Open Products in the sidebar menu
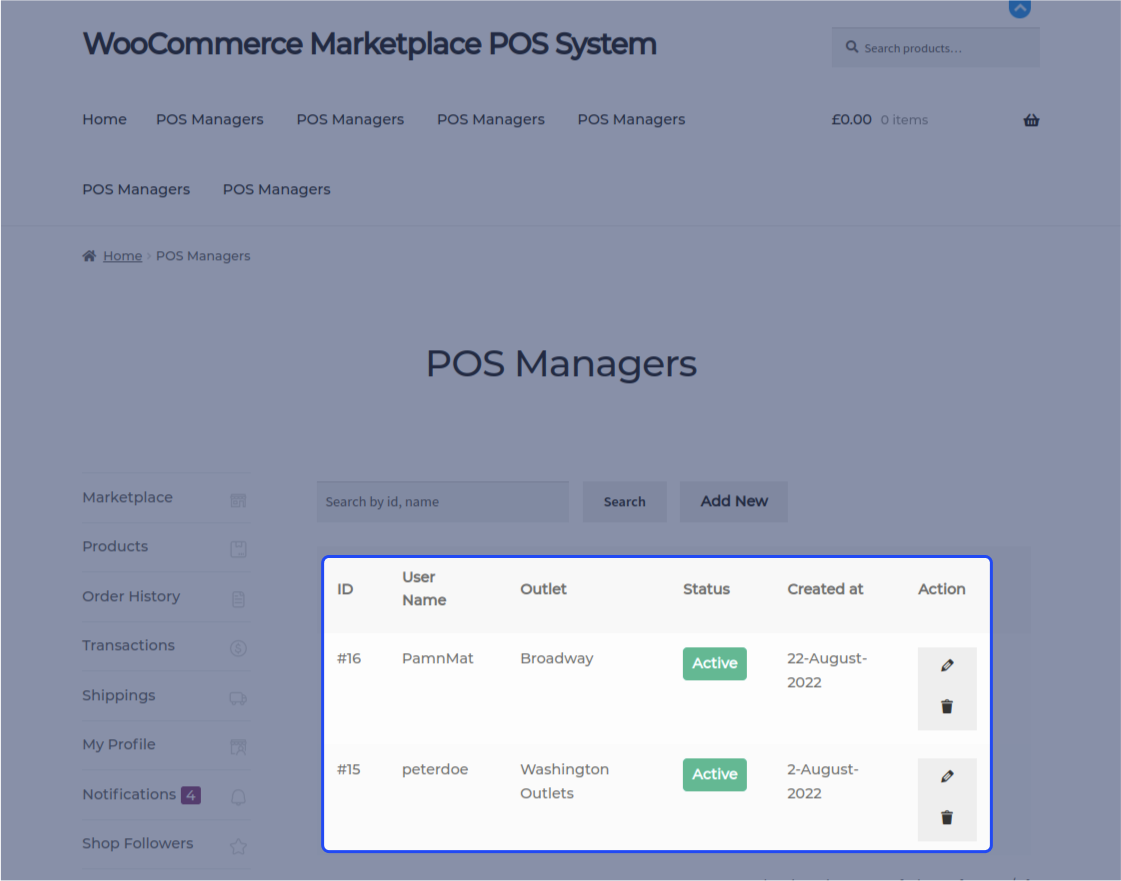1121x881 pixels. point(115,546)
